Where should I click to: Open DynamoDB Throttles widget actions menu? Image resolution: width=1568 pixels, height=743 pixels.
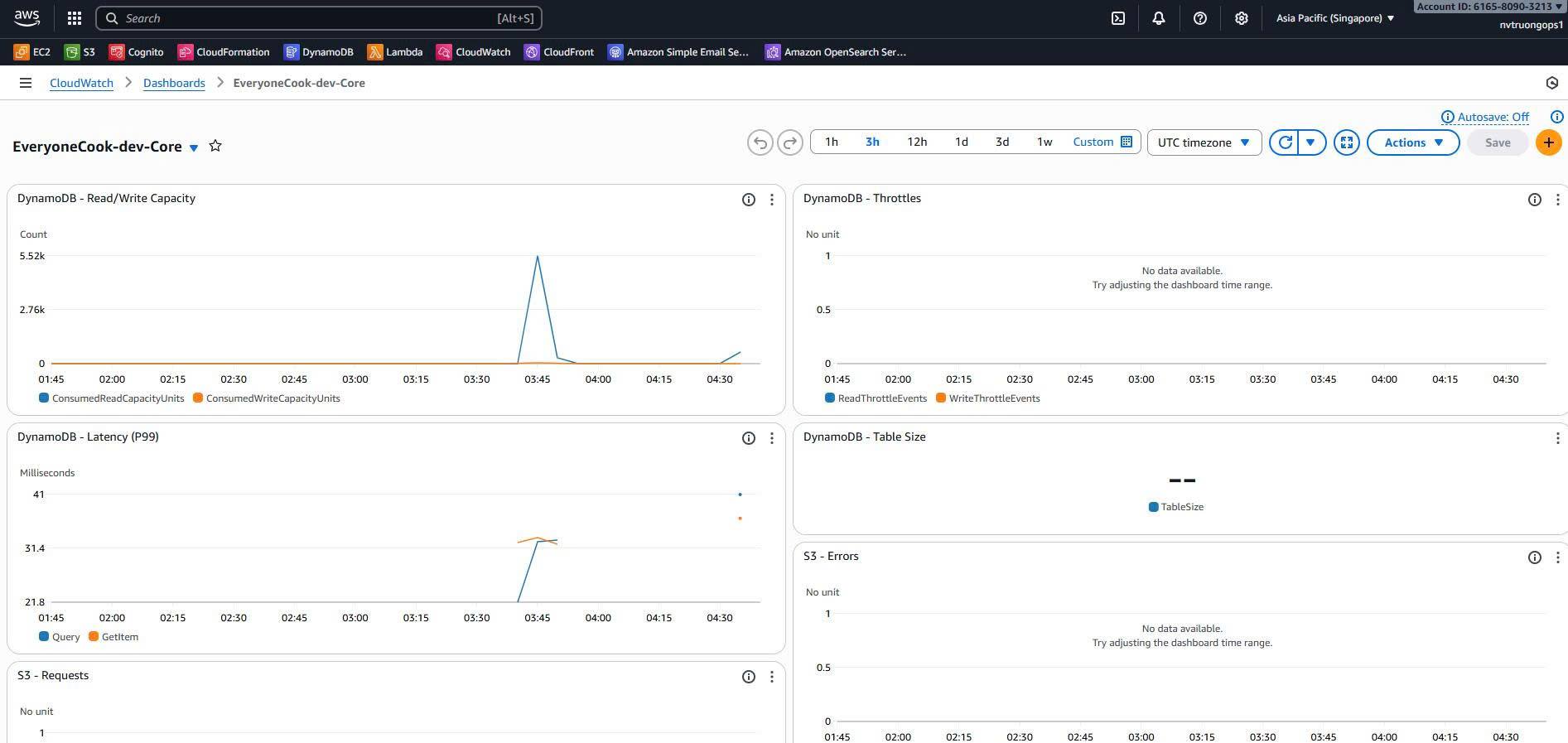[1558, 200]
